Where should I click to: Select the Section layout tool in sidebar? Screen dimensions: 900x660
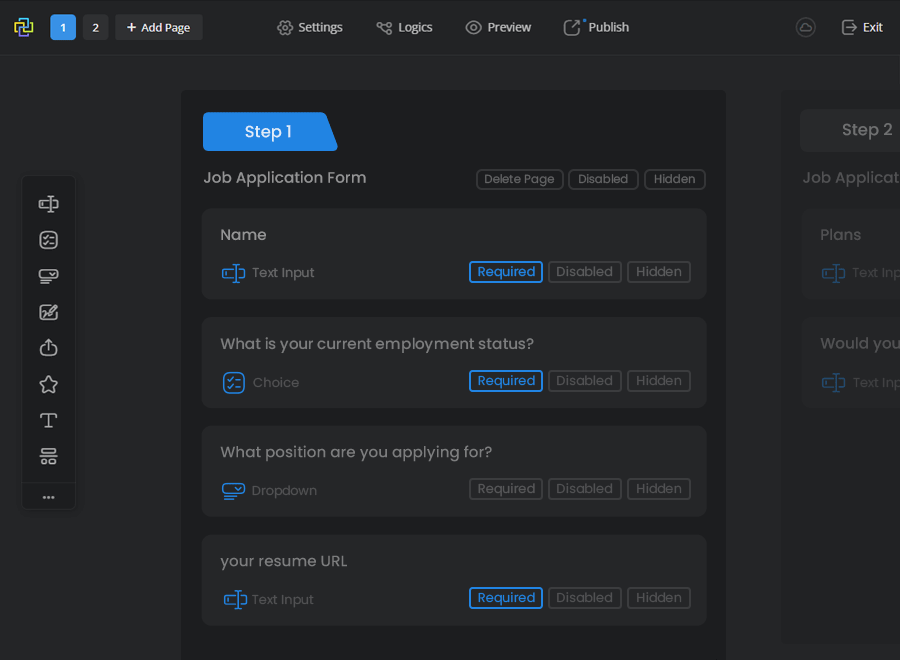(x=48, y=457)
